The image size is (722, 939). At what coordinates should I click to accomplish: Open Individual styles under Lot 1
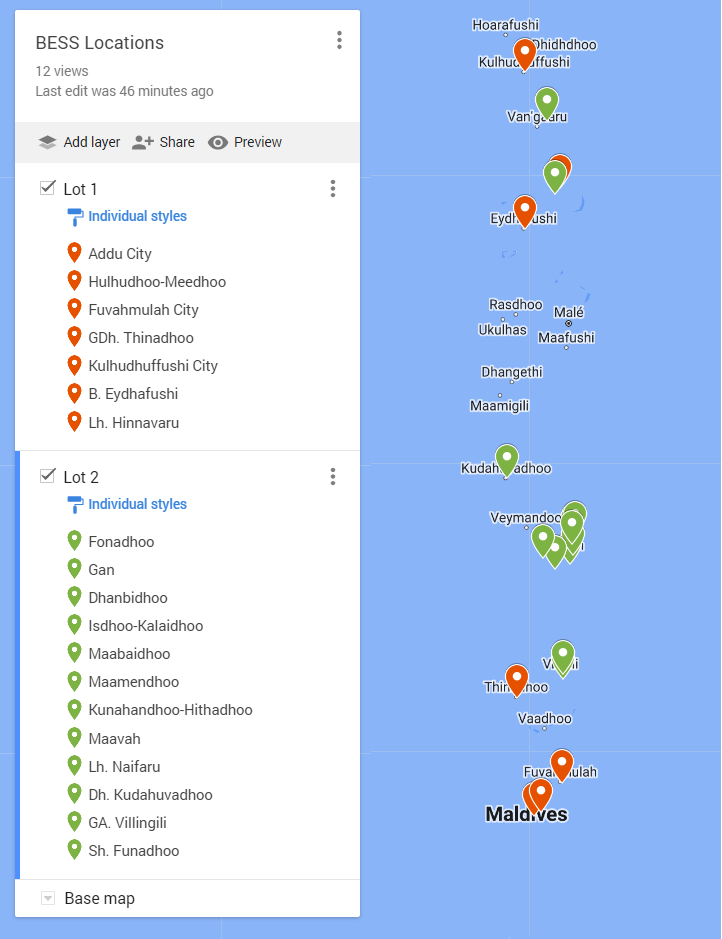click(137, 216)
